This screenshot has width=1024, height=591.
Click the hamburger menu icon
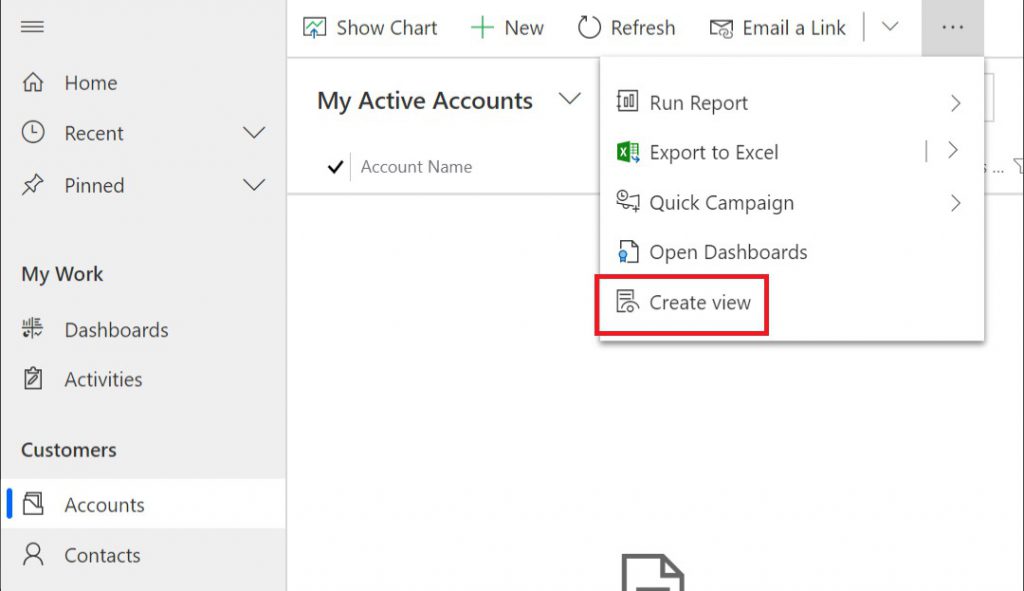32,27
